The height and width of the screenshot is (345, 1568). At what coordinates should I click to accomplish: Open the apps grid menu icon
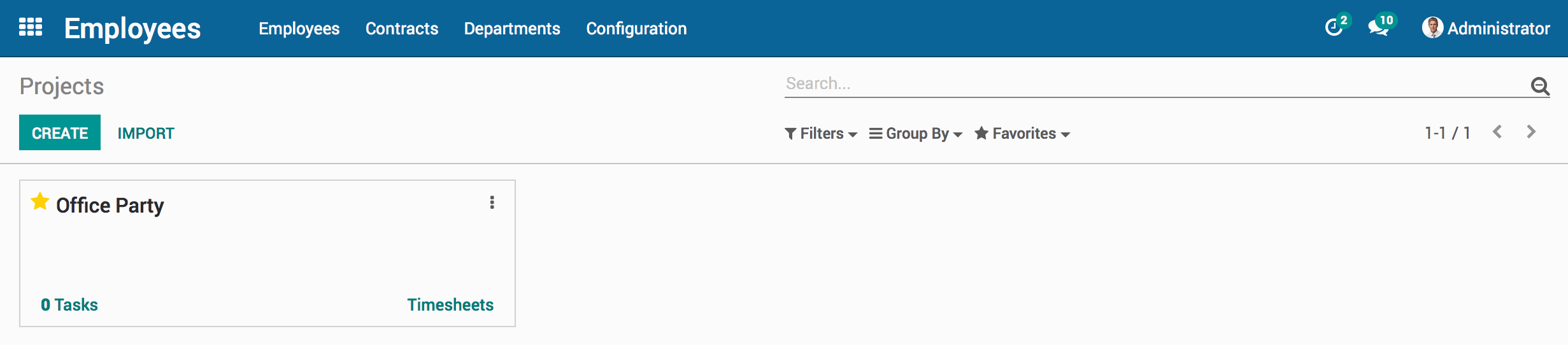pyautogui.click(x=31, y=27)
